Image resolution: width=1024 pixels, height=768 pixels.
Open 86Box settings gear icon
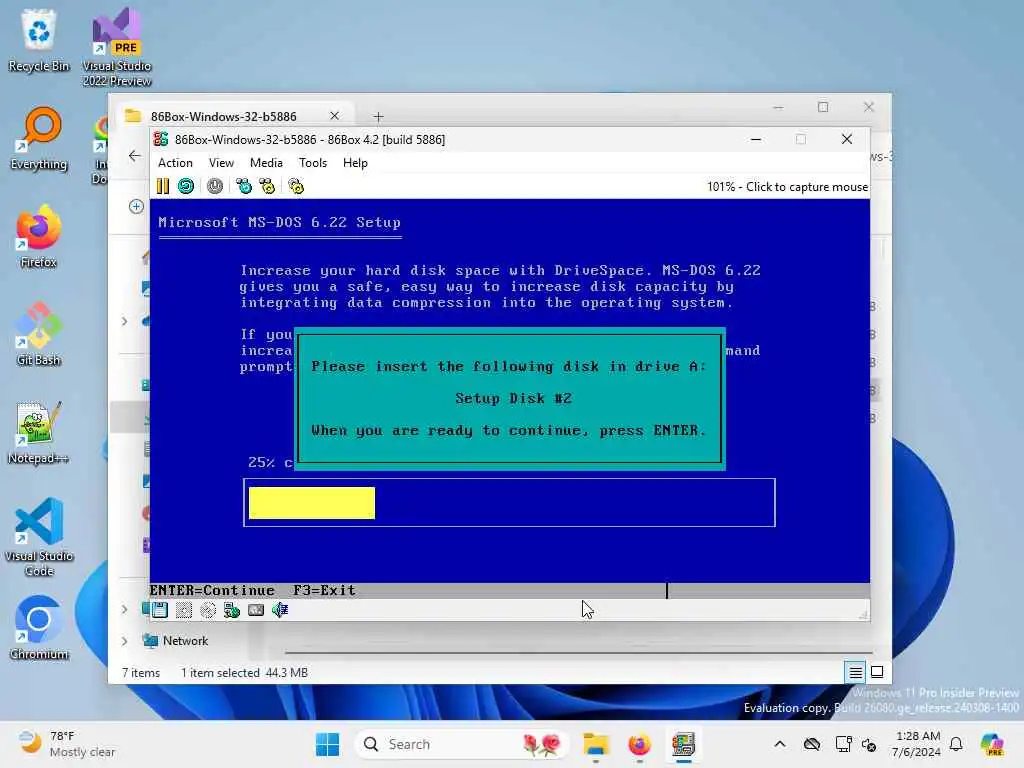tap(296, 187)
